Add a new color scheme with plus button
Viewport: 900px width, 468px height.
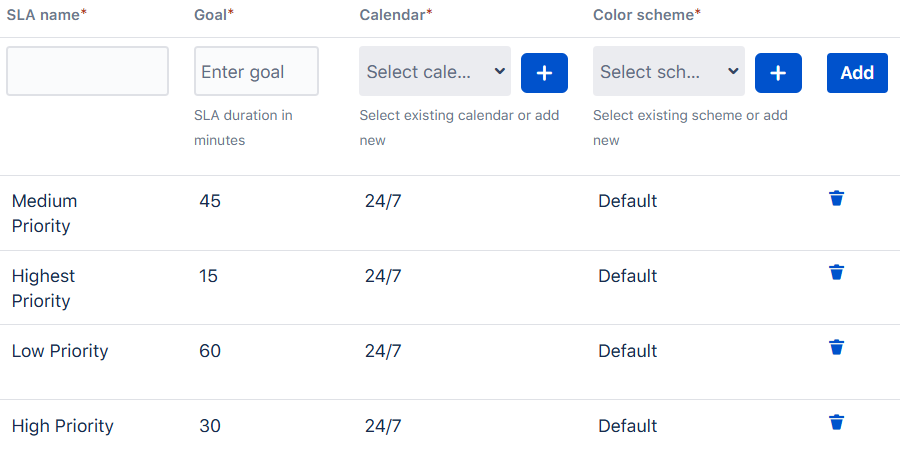[778, 73]
